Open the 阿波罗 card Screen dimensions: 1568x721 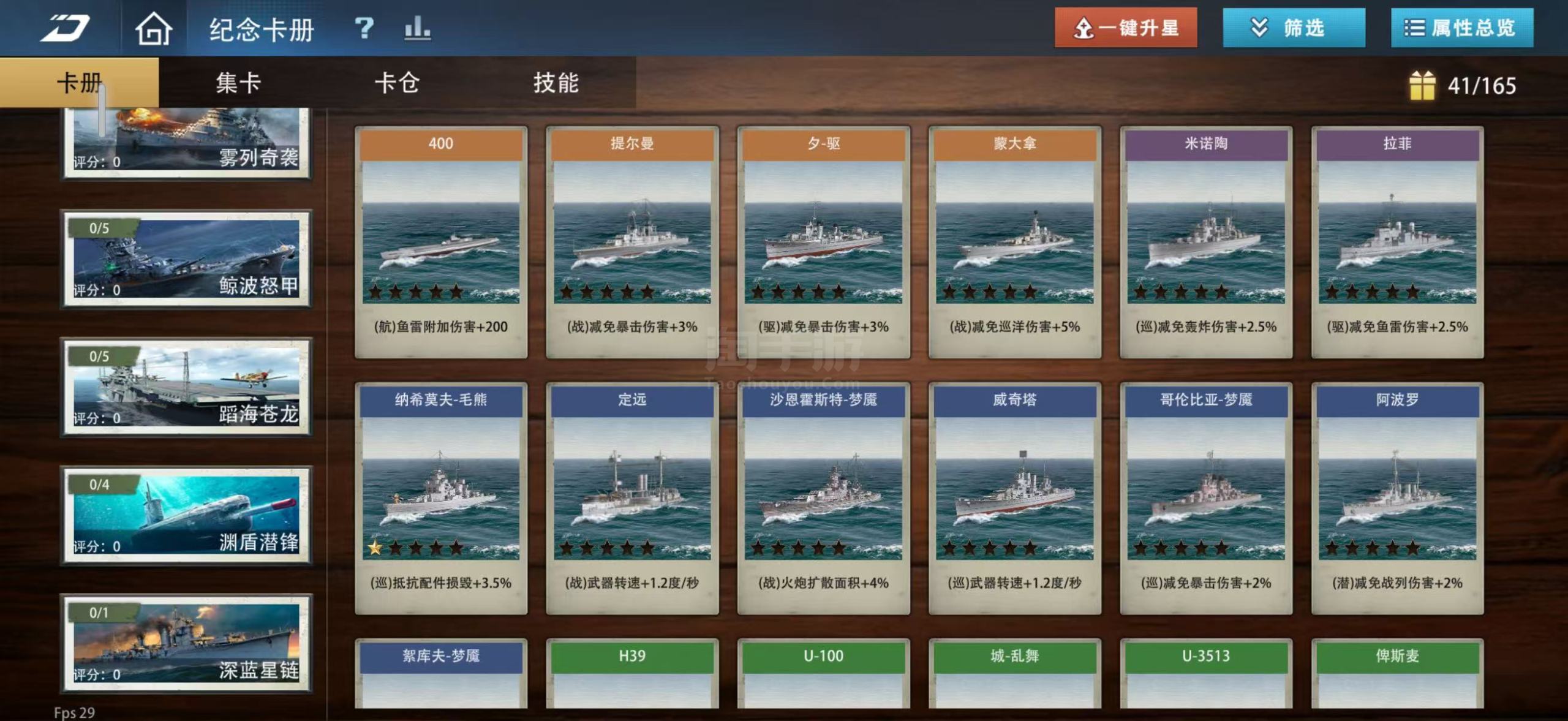1397,498
